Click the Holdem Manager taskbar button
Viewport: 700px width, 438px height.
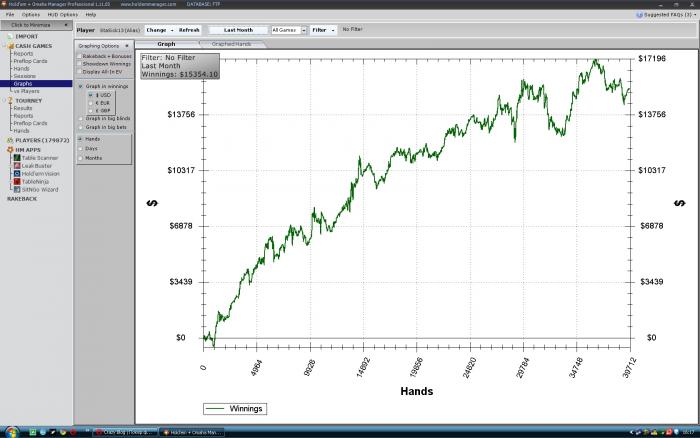192,432
